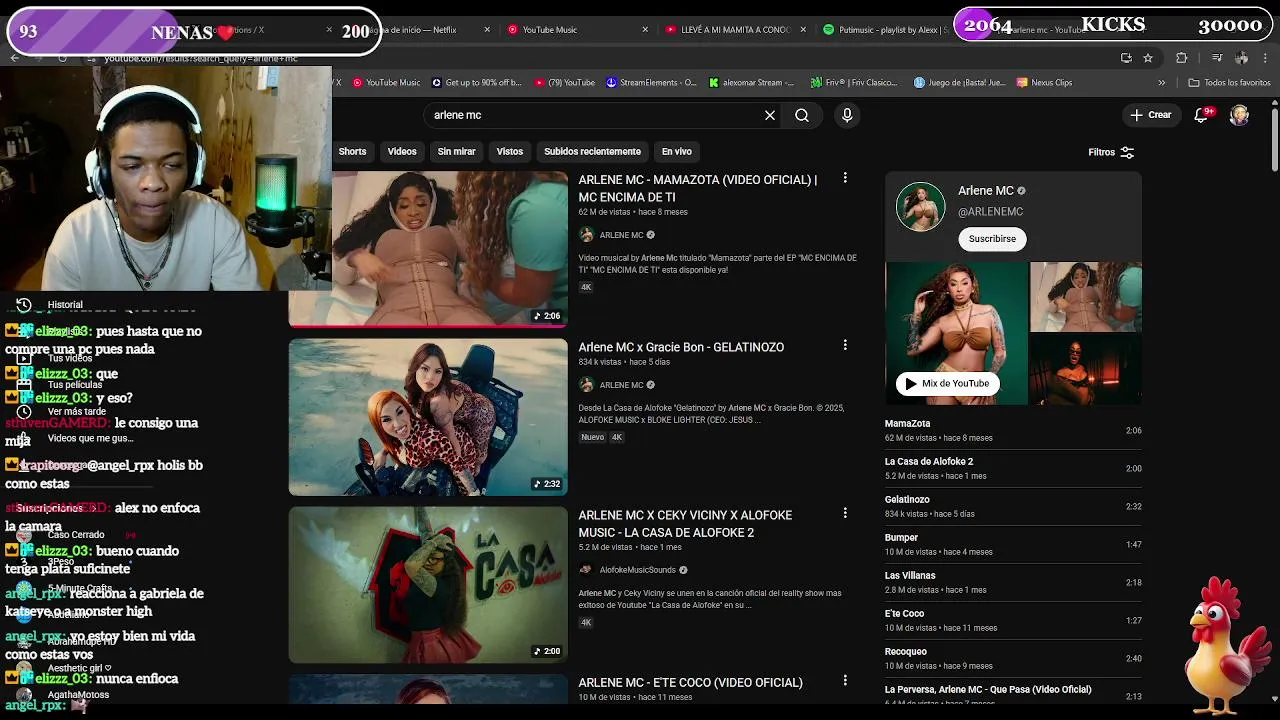The image size is (1280, 720).
Task: Open the Nexus Clips bookmark
Action: (x=1044, y=83)
